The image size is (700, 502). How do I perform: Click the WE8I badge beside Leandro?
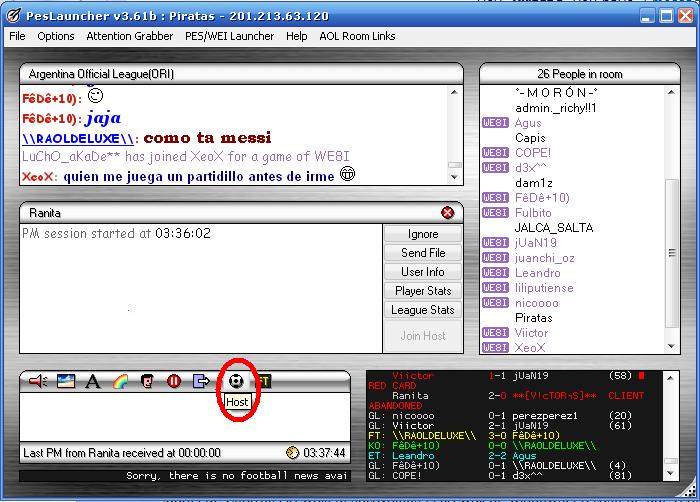pyautogui.click(x=495, y=272)
